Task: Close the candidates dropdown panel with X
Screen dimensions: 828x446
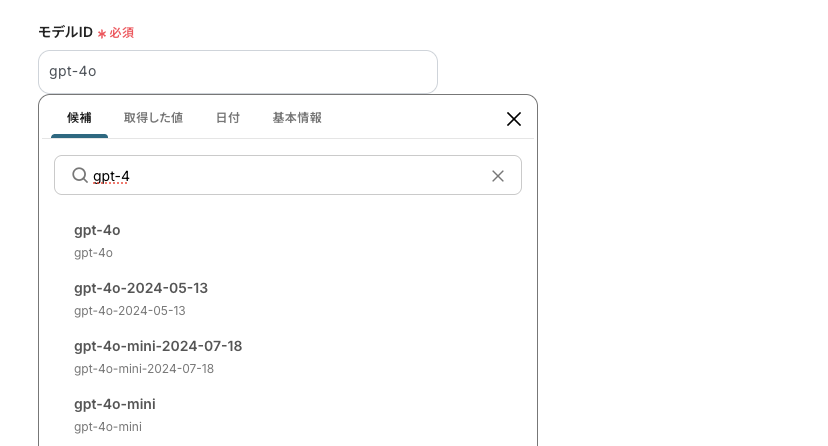Action: click(514, 119)
